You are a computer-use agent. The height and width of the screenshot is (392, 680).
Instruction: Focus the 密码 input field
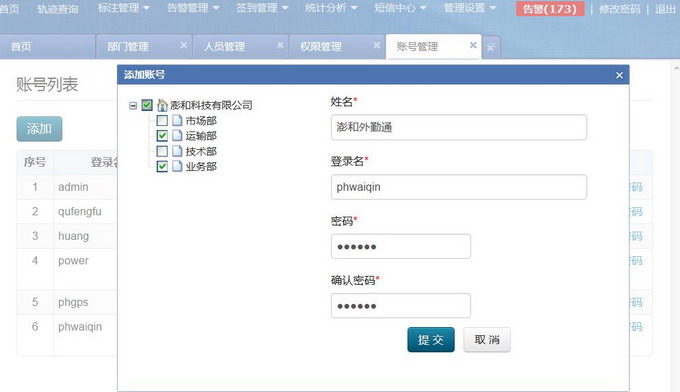click(401, 246)
